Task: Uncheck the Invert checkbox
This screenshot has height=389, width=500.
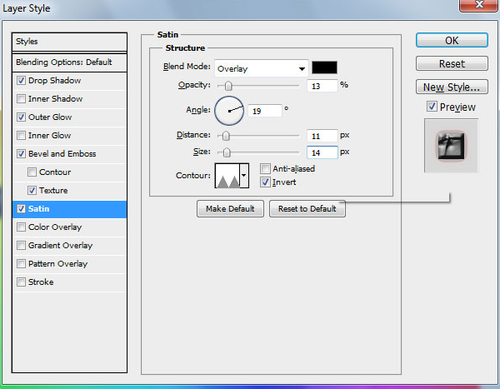Action: 265,182
